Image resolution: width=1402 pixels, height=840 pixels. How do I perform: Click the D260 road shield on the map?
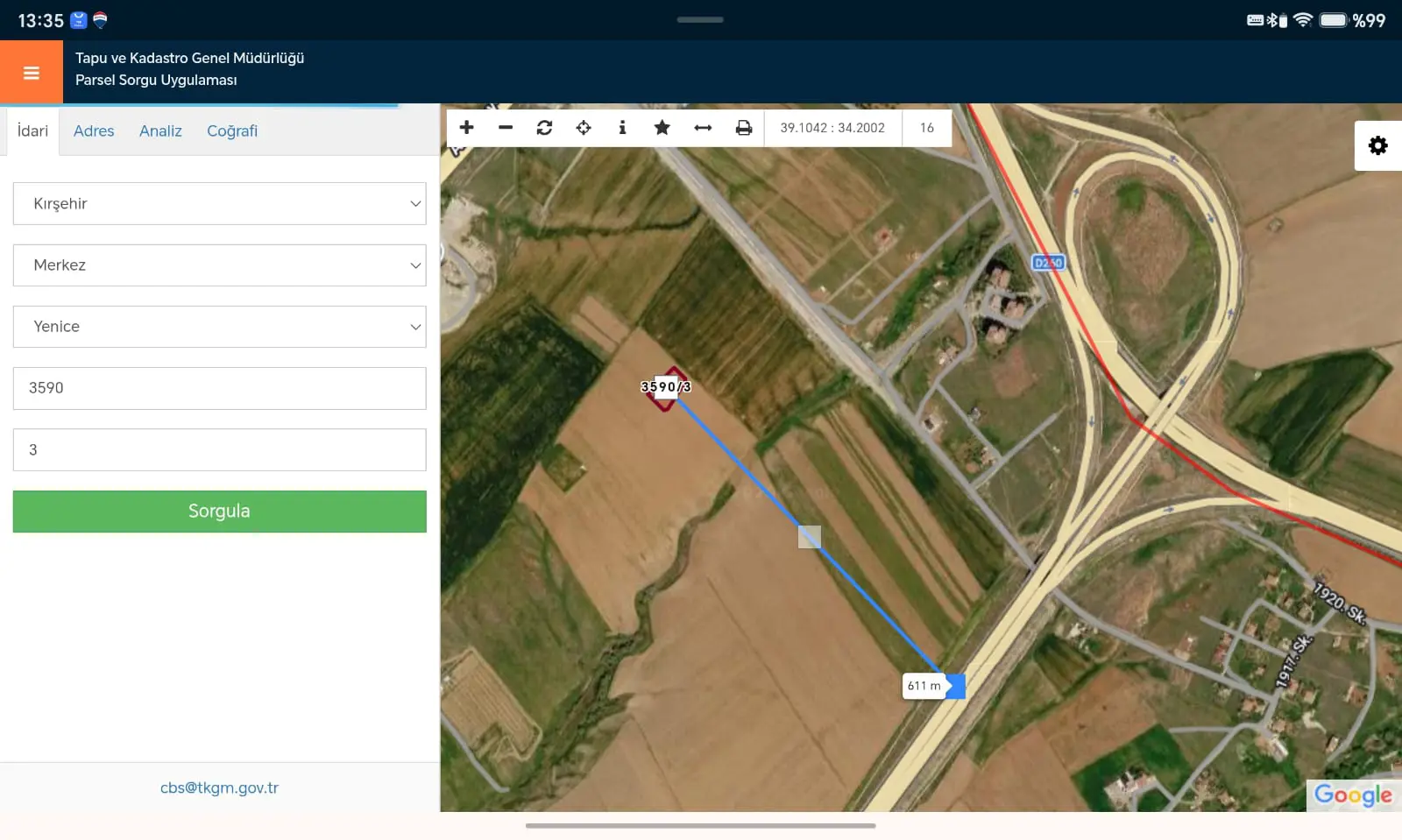(x=1048, y=263)
